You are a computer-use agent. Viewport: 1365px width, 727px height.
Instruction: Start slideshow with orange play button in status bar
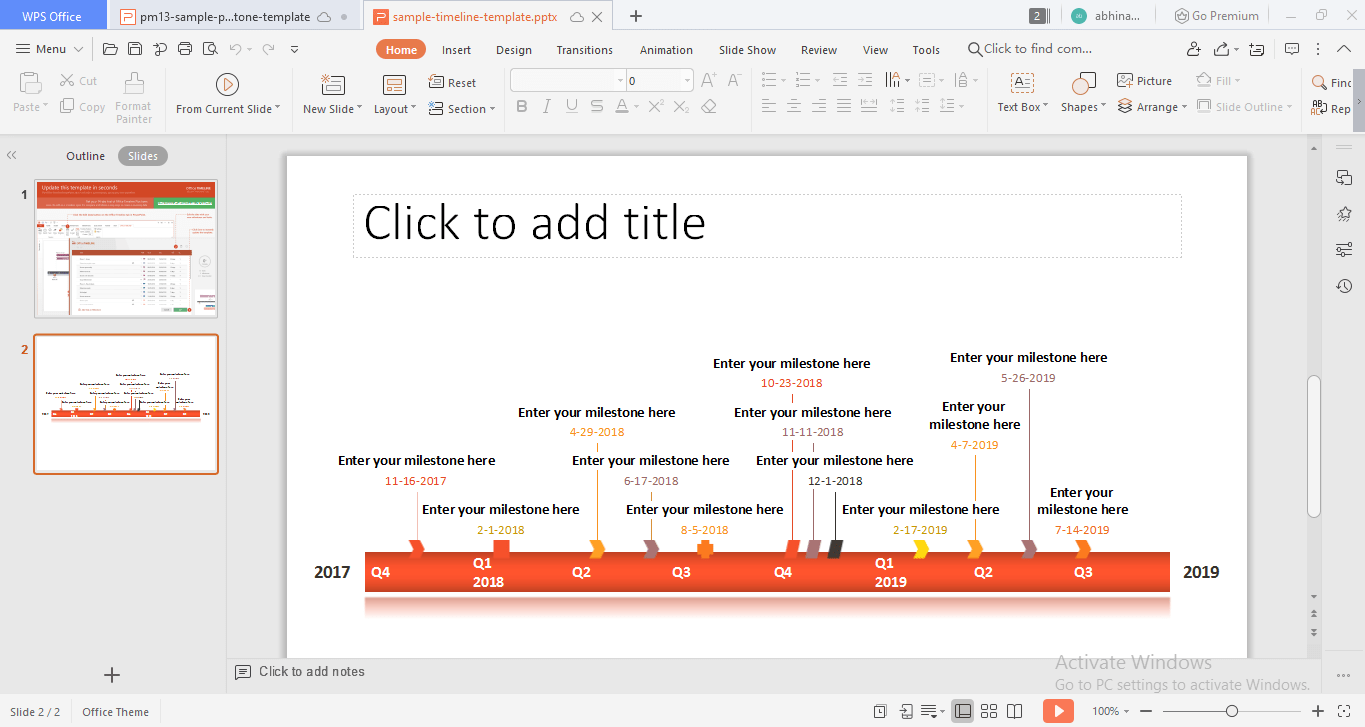coord(1057,711)
